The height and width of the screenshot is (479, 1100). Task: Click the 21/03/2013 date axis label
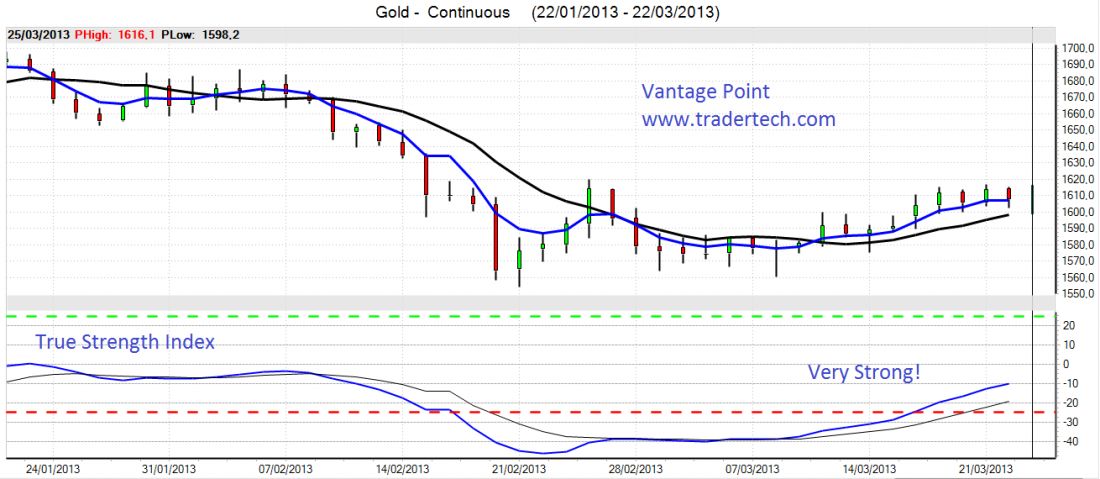coord(985,467)
